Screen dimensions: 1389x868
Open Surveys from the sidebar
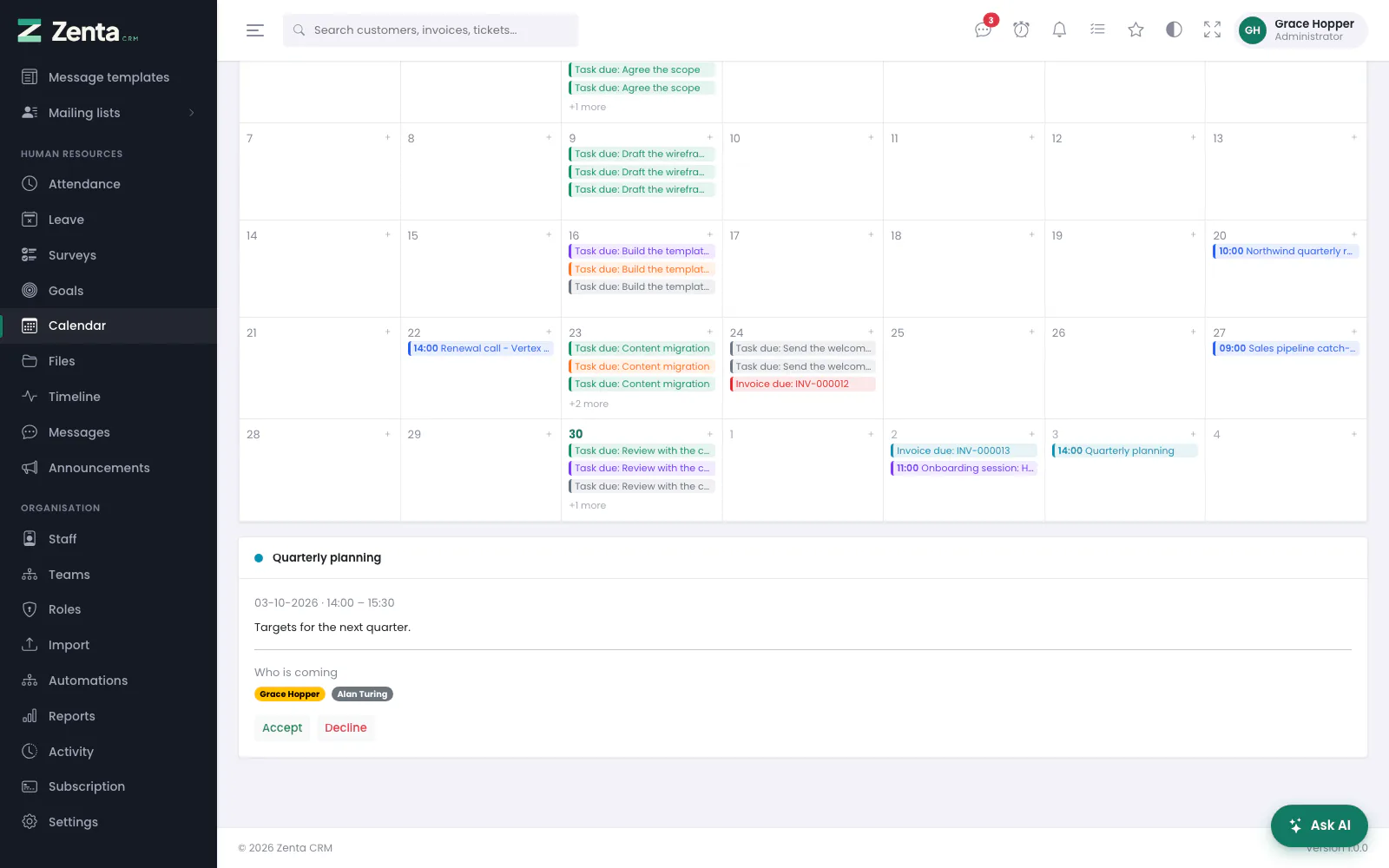coord(109,255)
